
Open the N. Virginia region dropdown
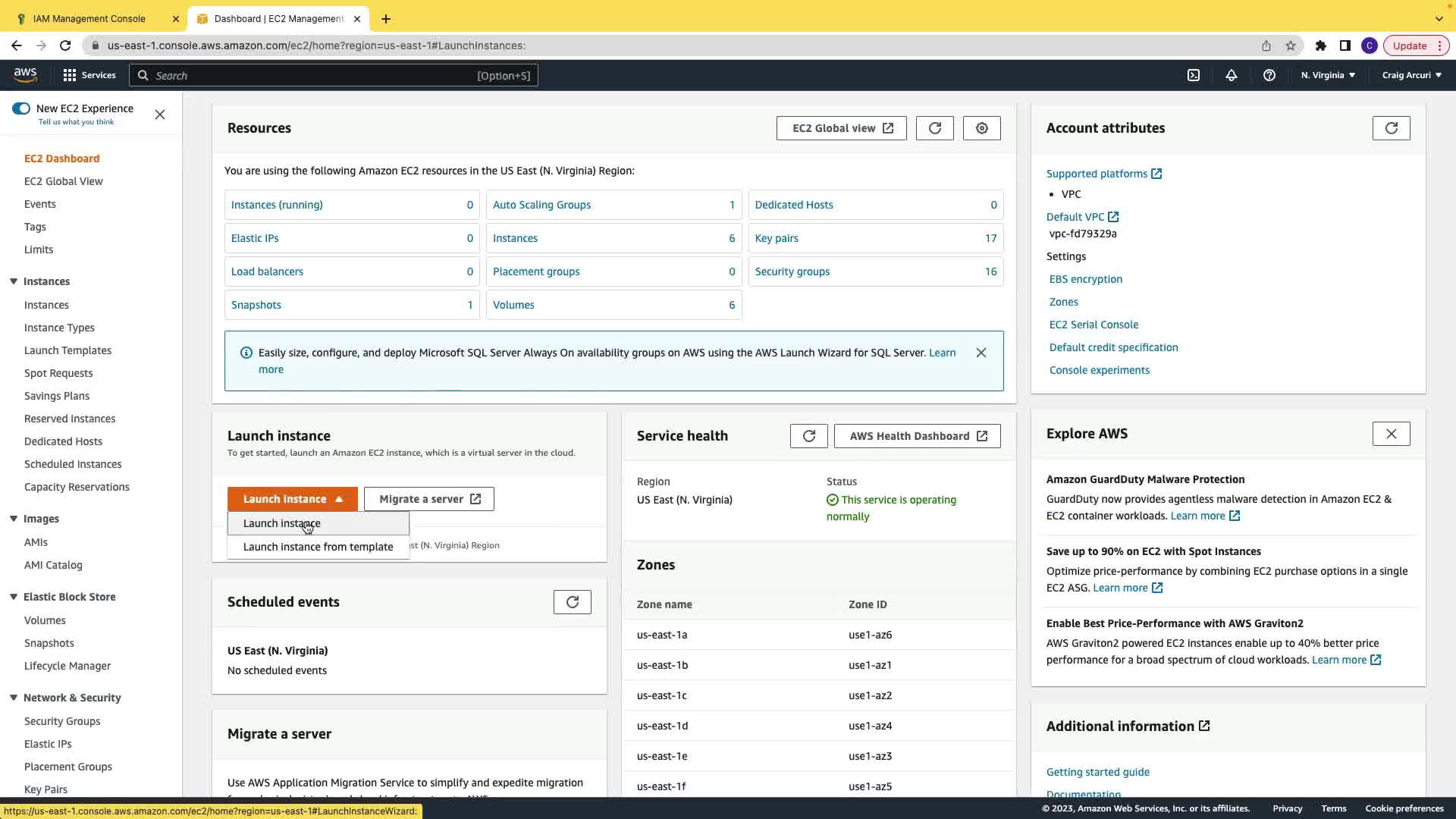1328,75
